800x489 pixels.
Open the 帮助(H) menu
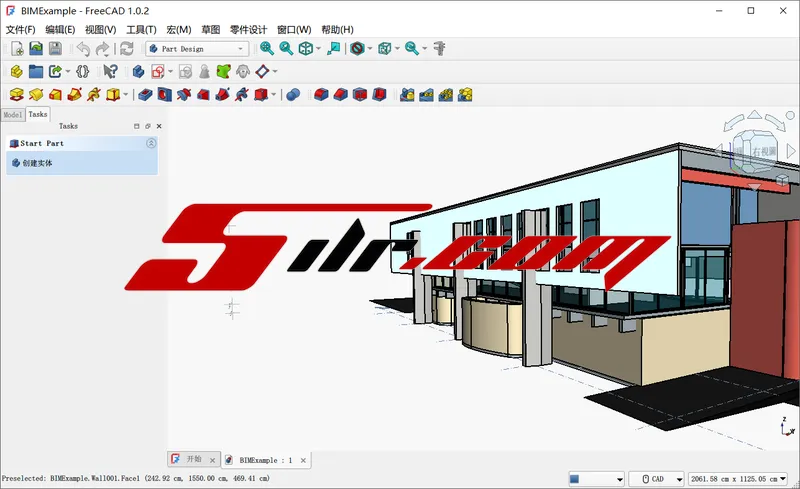(337, 30)
